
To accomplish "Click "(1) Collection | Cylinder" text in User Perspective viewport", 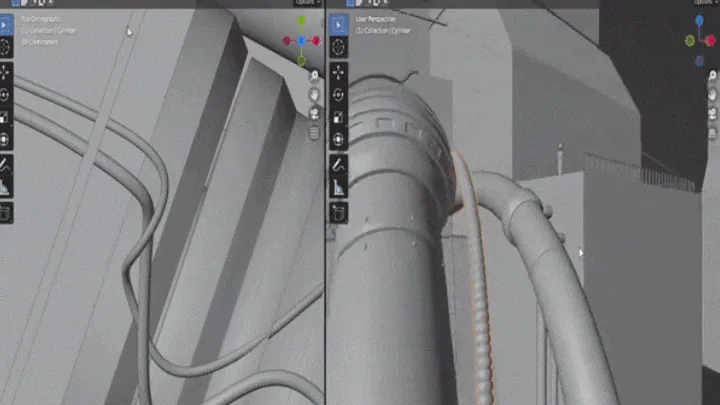I will pos(383,31).
